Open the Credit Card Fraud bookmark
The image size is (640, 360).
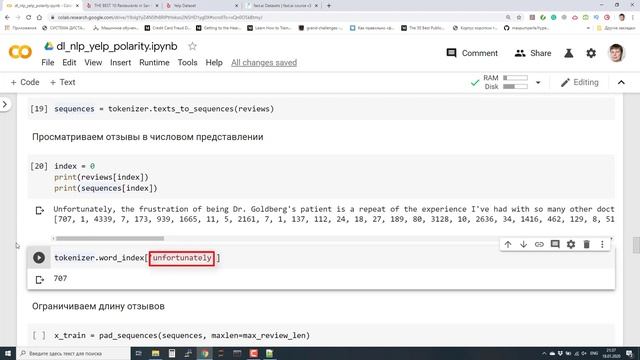(167, 28)
